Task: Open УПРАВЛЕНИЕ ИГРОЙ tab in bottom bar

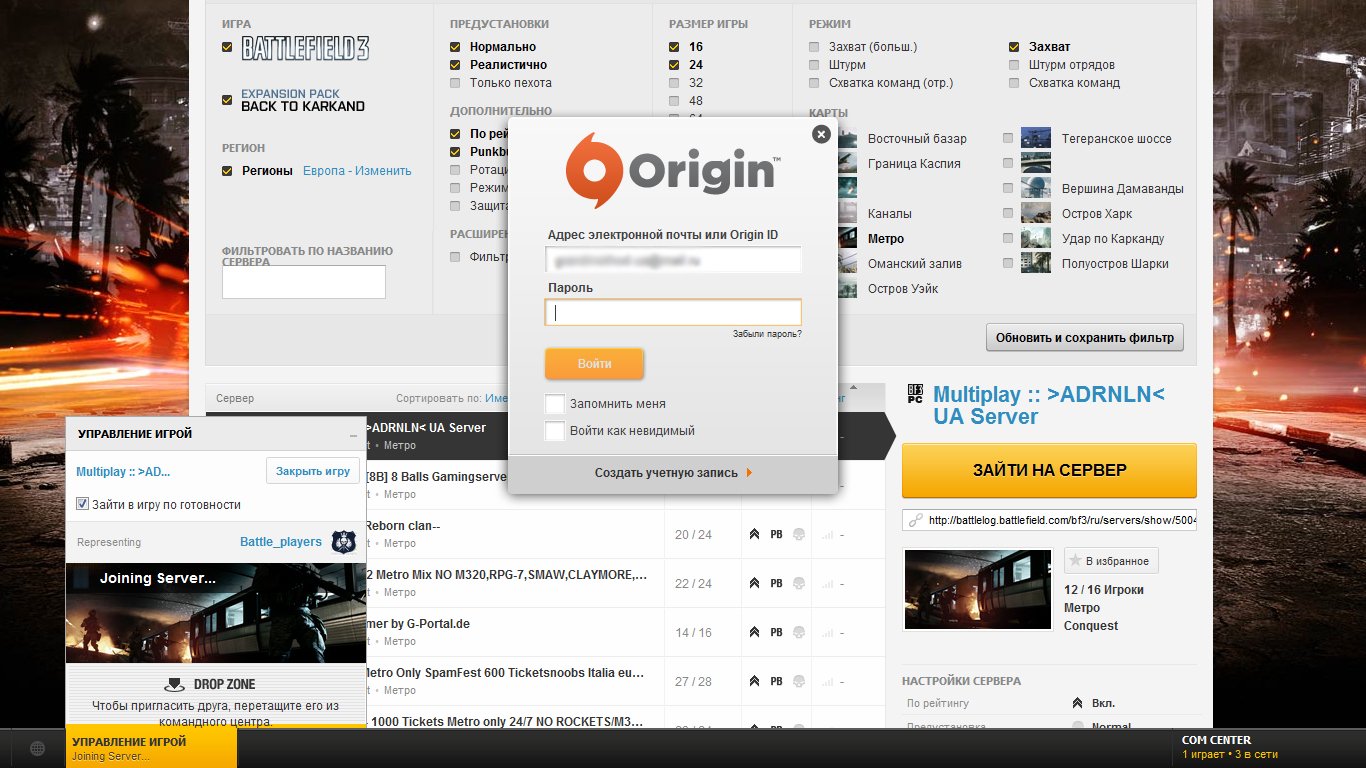Action: click(x=151, y=748)
